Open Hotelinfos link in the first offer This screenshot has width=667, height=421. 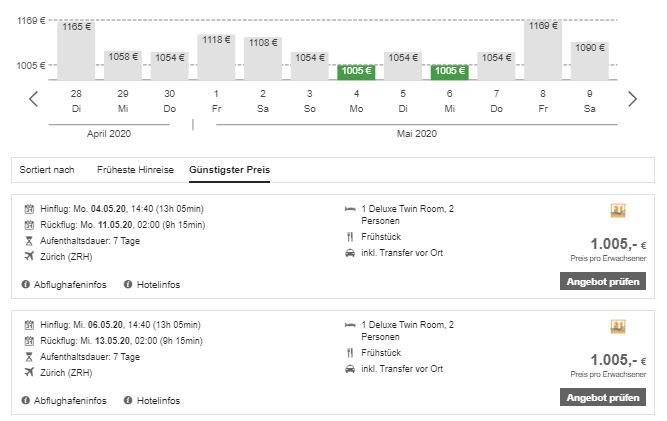(x=159, y=285)
